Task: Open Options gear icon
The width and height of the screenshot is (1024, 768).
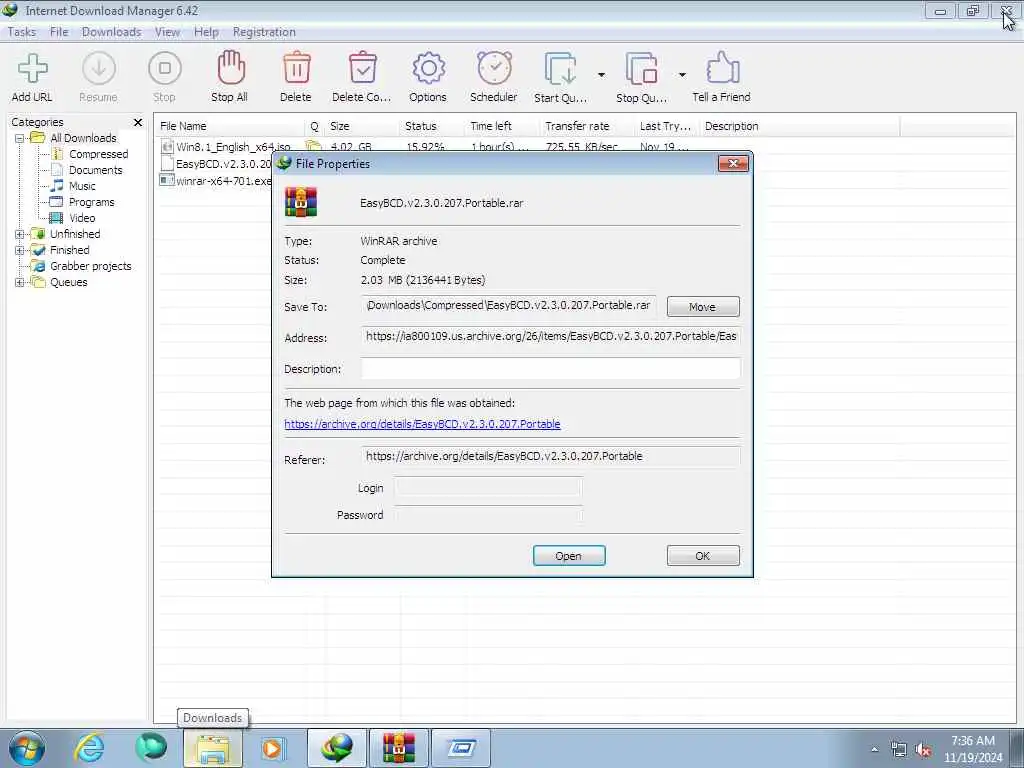Action: [428, 68]
